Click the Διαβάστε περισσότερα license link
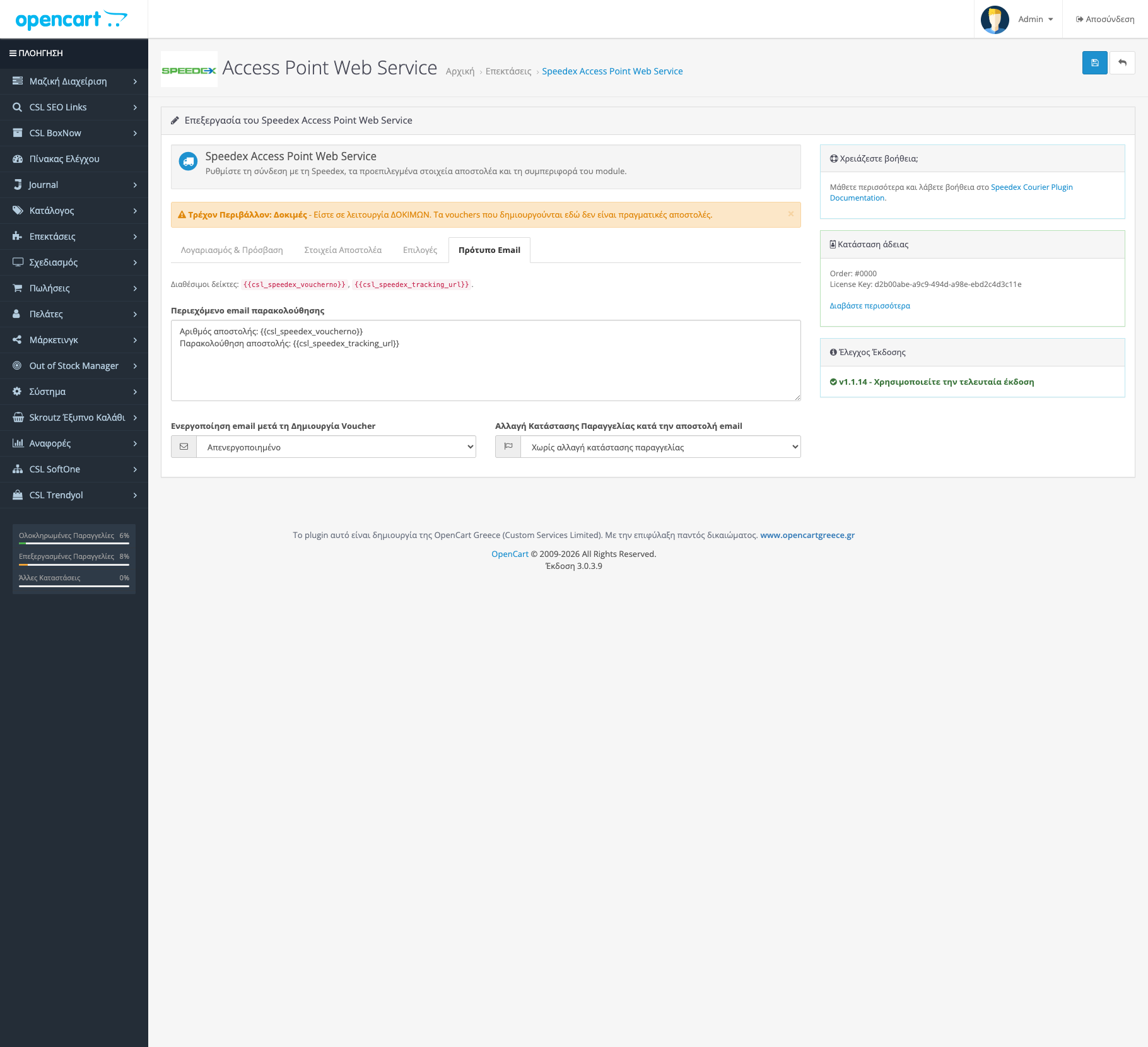Screen dimensions: 1148x1047 [870, 306]
